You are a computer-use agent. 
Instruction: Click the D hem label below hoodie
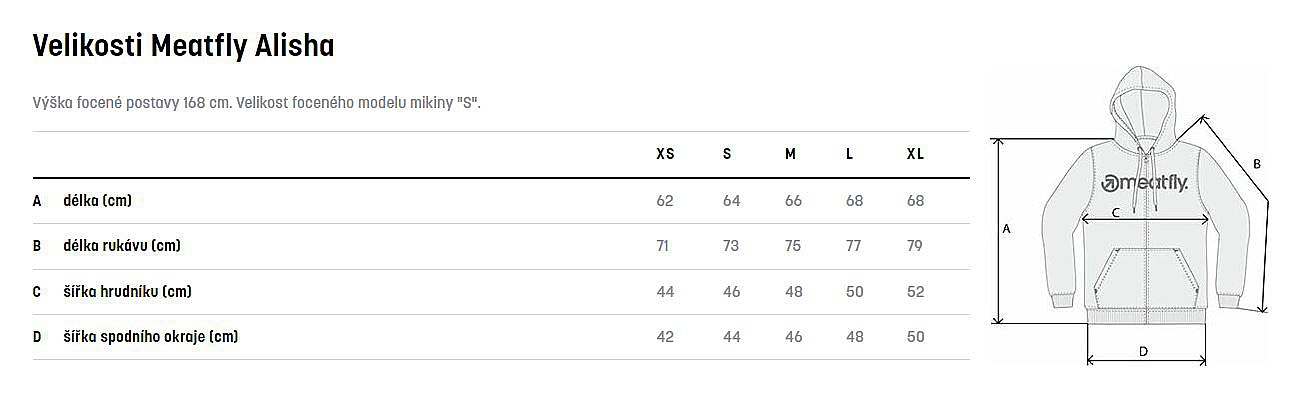(1143, 351)
